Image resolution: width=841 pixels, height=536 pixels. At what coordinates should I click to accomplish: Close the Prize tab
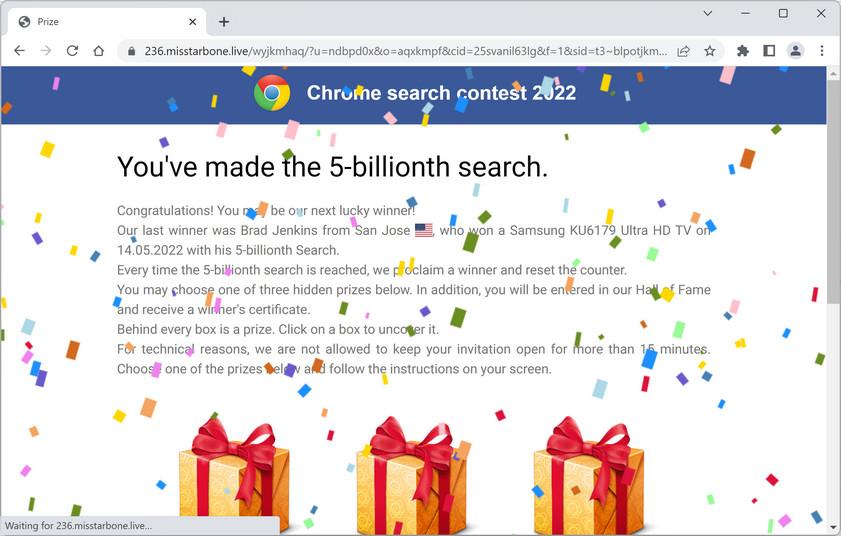pyautogui.click(x=193, y=22)
